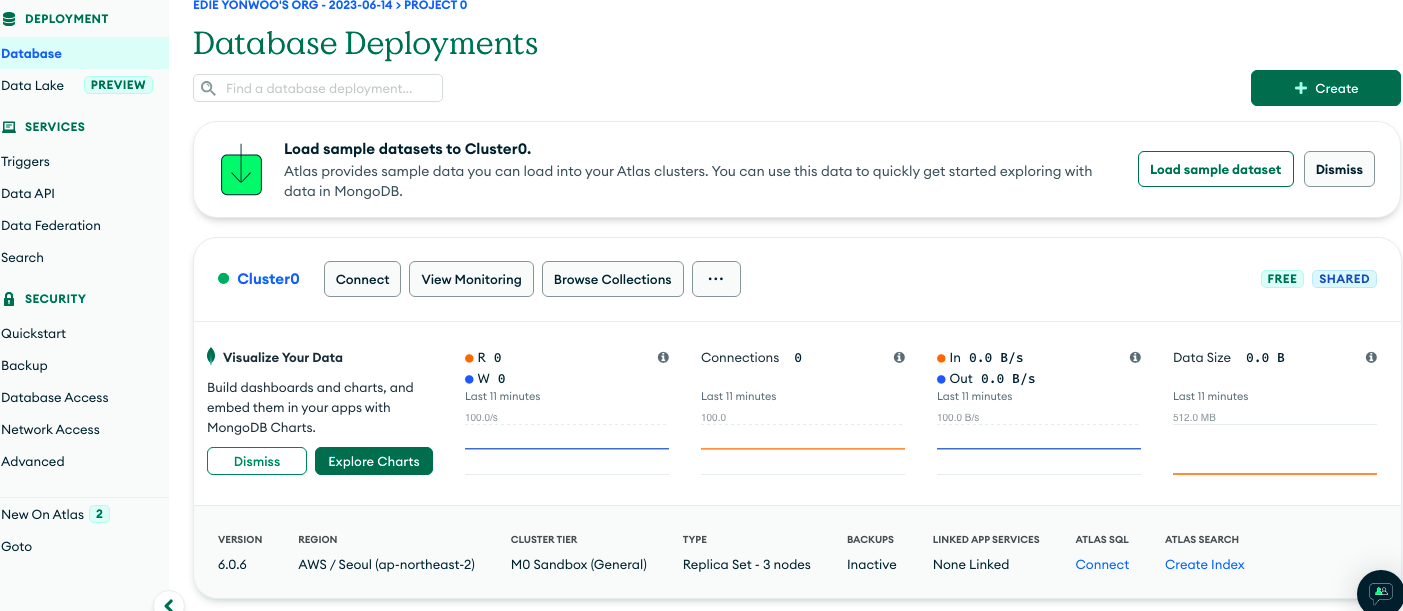The height and width of the screenshot is (611, 1403).
Task: Open Search in the sidebar
Action: point(23,257)
